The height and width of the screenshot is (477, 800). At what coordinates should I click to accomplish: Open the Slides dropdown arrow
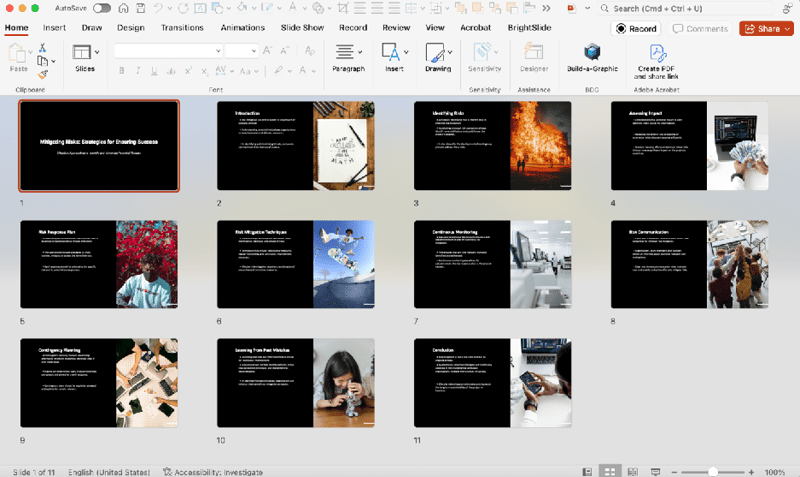click(x=97, y=52)
